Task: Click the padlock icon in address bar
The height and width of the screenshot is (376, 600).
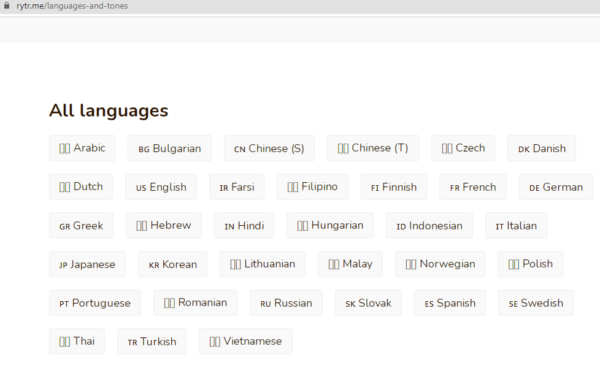Action: click(7, 5)
